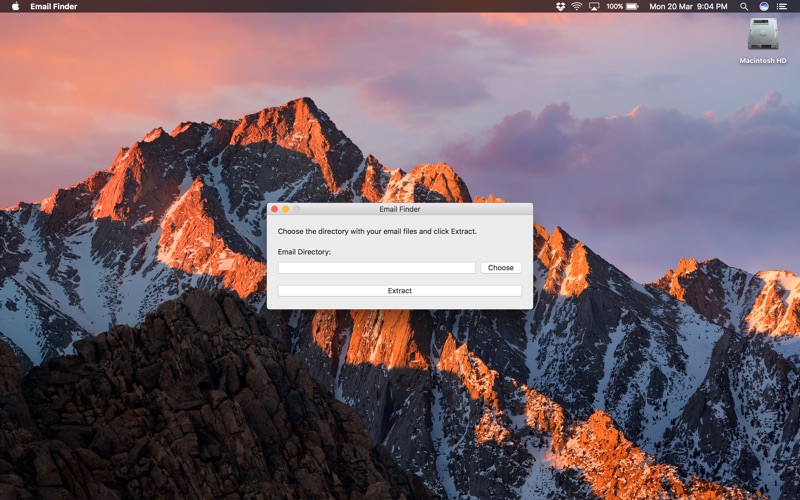This screenshot has width=800, height=500.
Task: Open the Wi-Fi status menu
Action: 577,7
